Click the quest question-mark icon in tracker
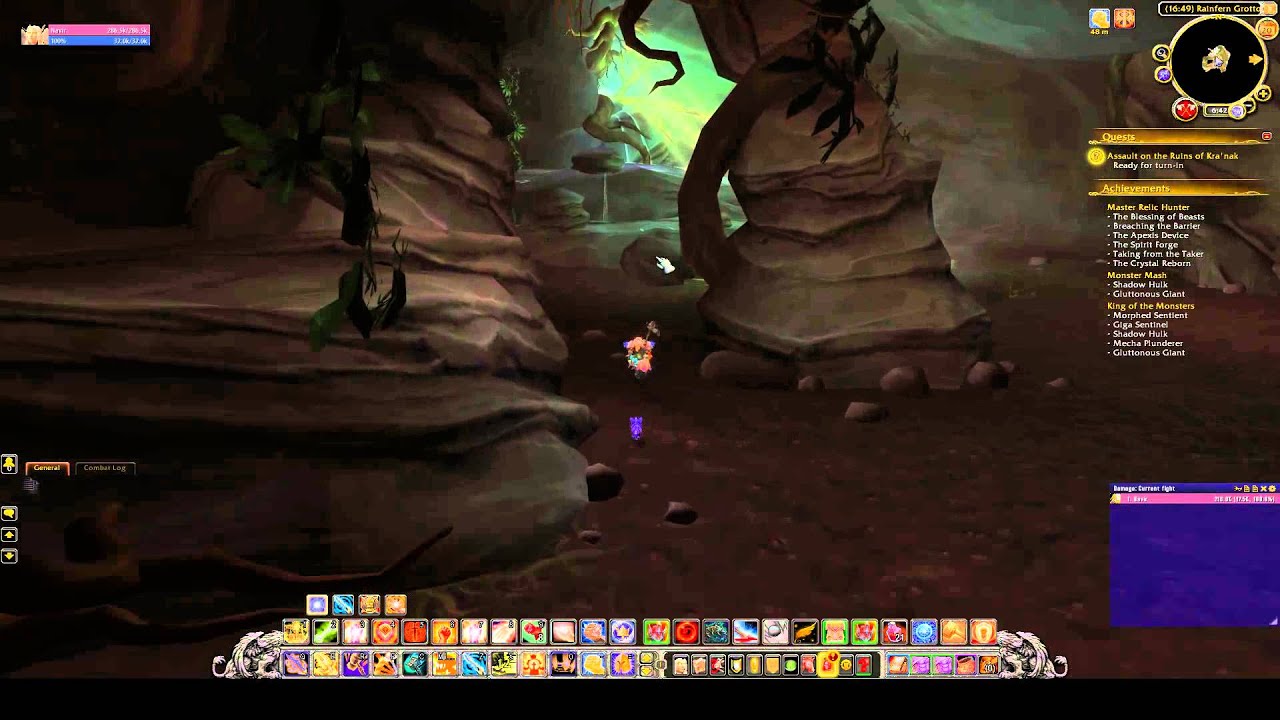Image resolution: width=1280 pixels, height=720 pixels. point(1096,156)
